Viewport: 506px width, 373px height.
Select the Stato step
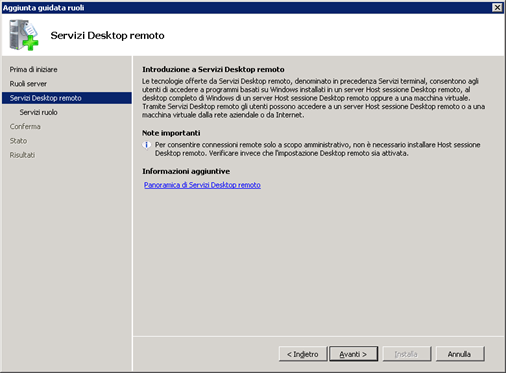pyautogui.click(x=18, y=141)
